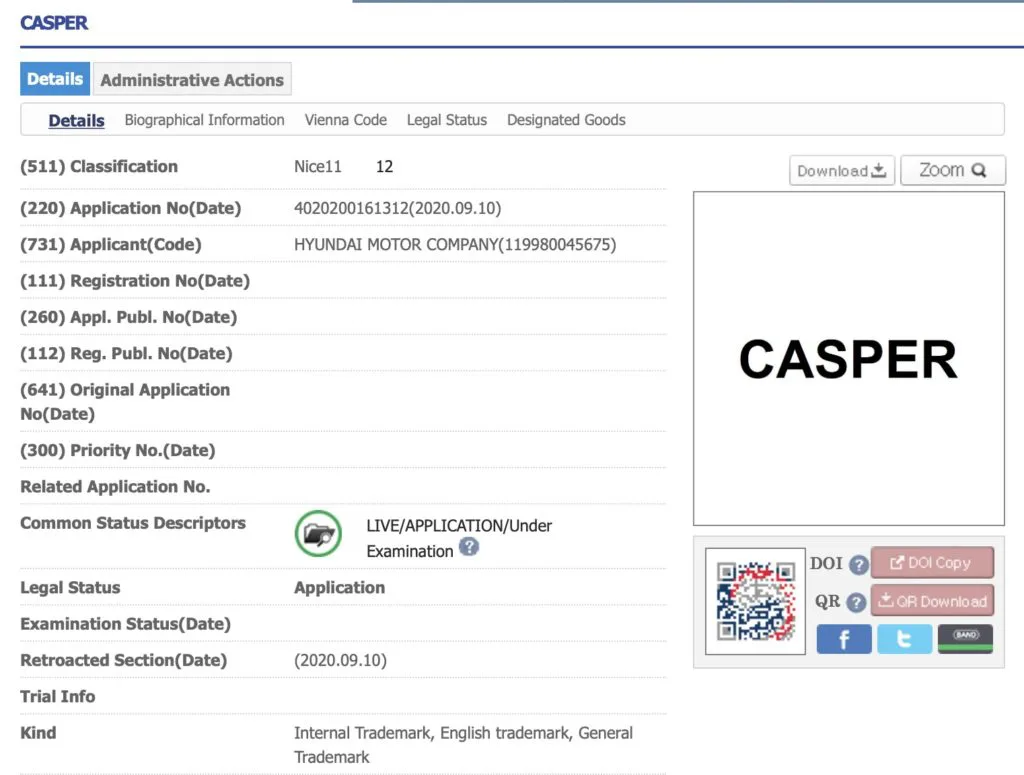Click the Common Status Descriptors label
1024x775 pixels.
click(133, 523)
